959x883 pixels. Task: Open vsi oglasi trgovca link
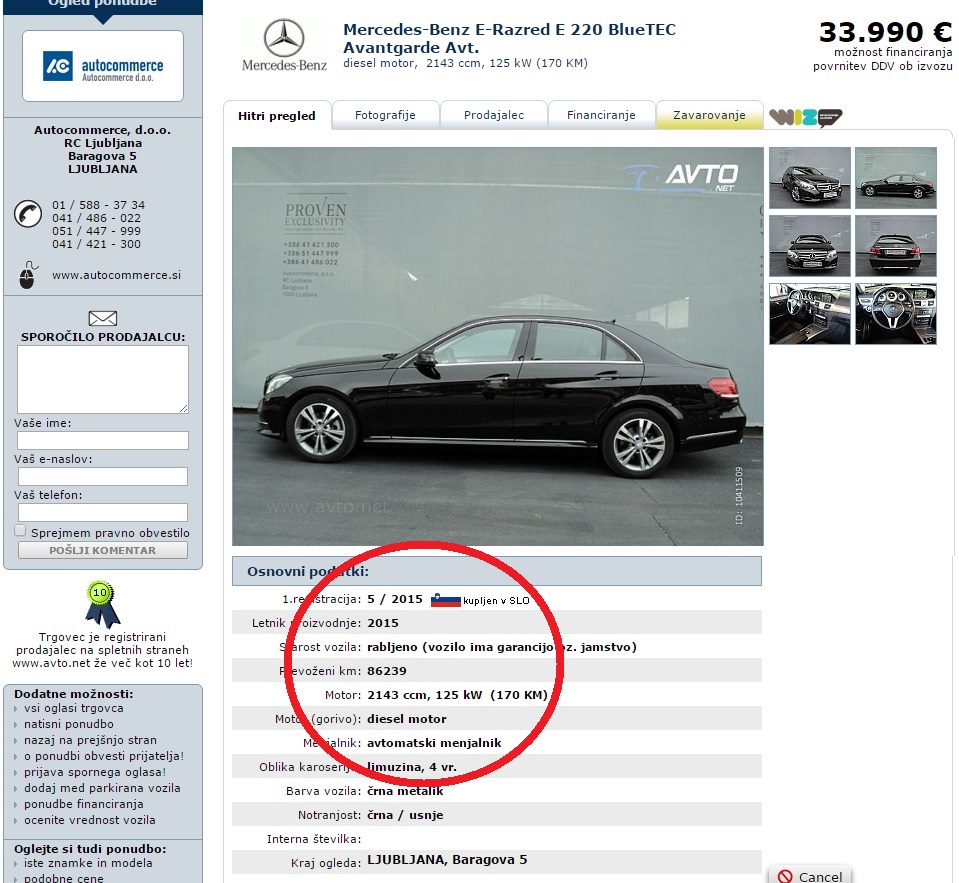pos(73,708)
